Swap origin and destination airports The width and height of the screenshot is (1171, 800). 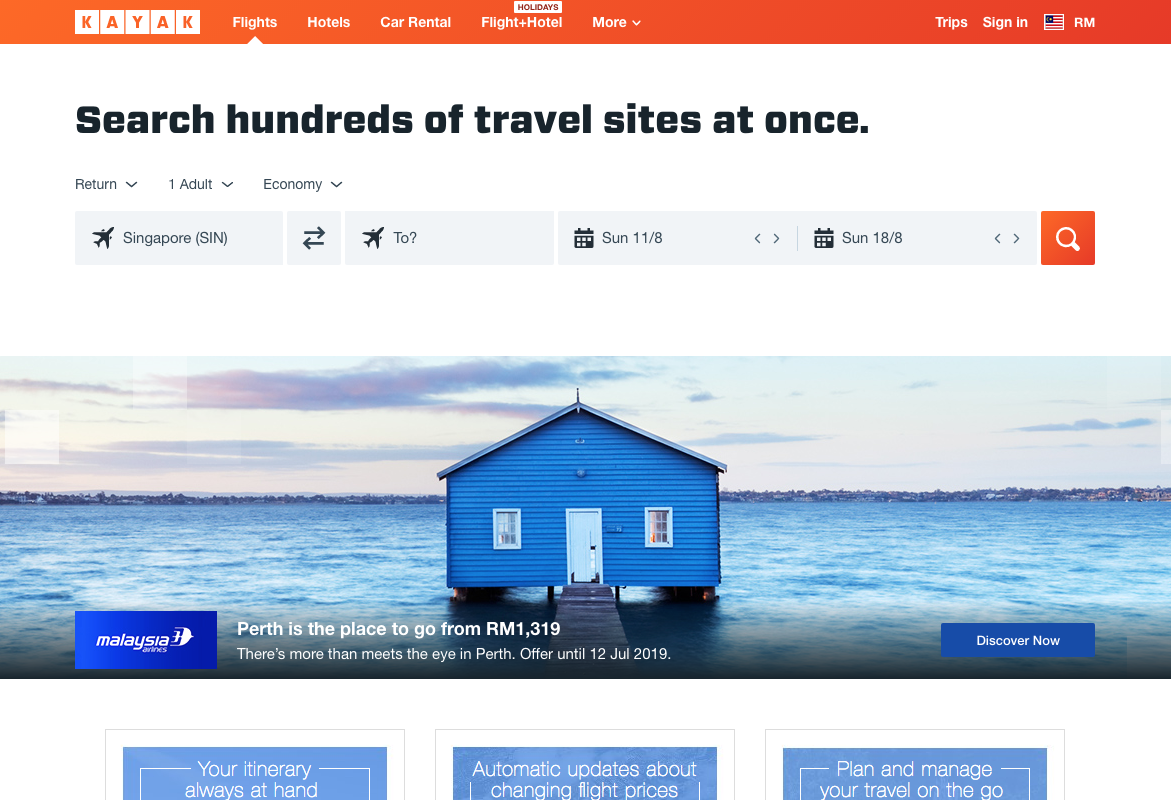(x=314, y=238)
